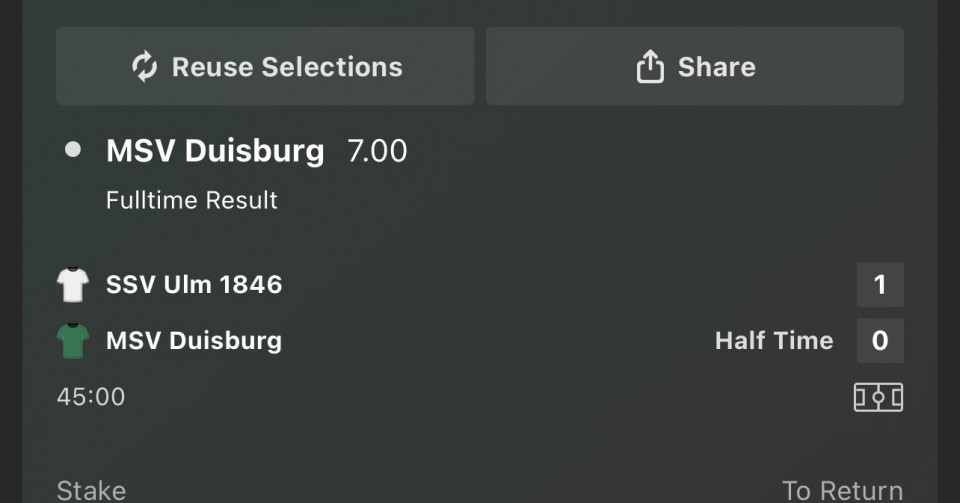Click the To Return label
This screenshot has width=960, height=503.
coord(842,490)
